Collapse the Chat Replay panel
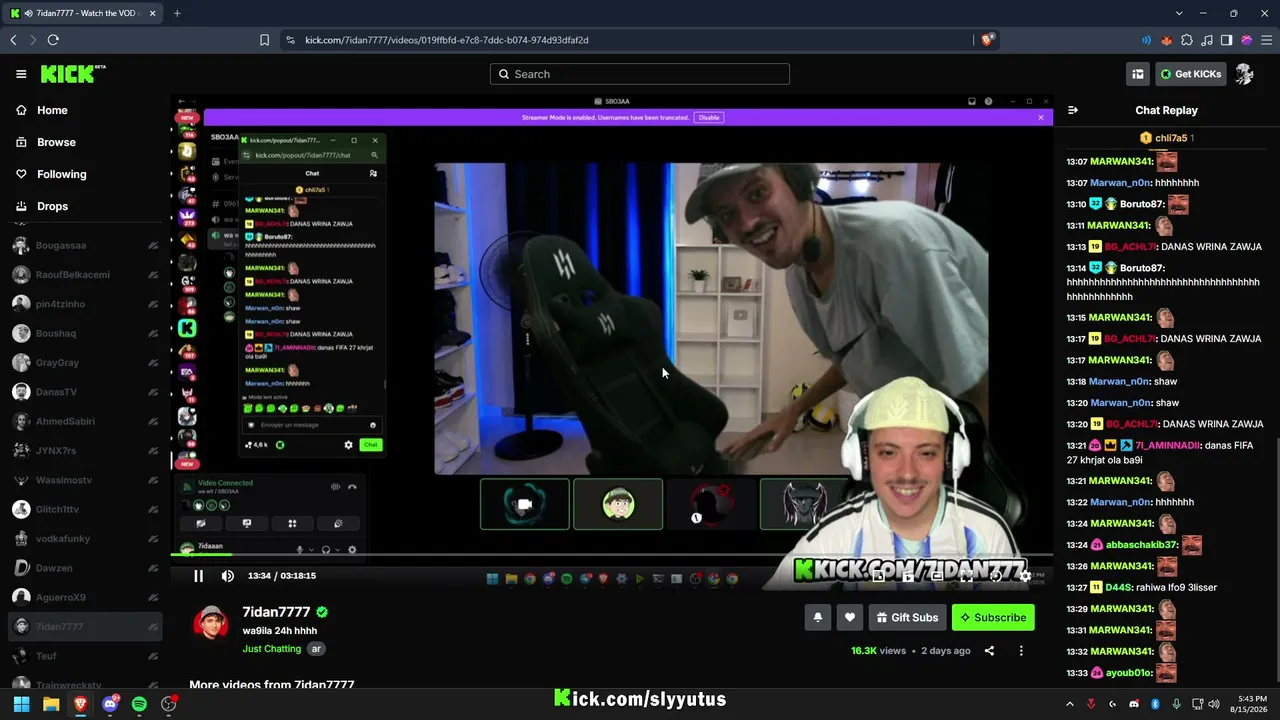 (1073, 110)
